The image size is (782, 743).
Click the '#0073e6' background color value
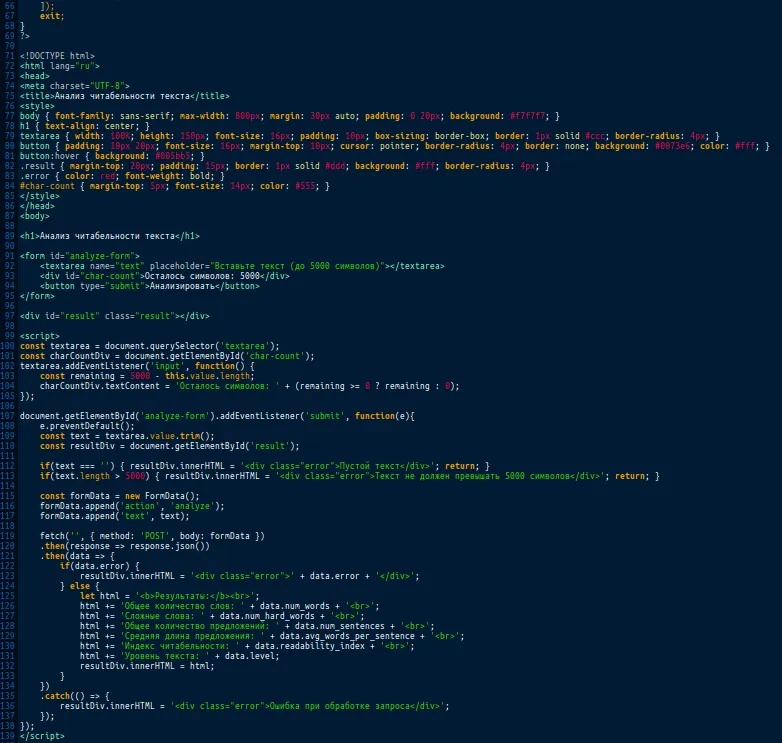pyautogui.click(x=672, y=146)
